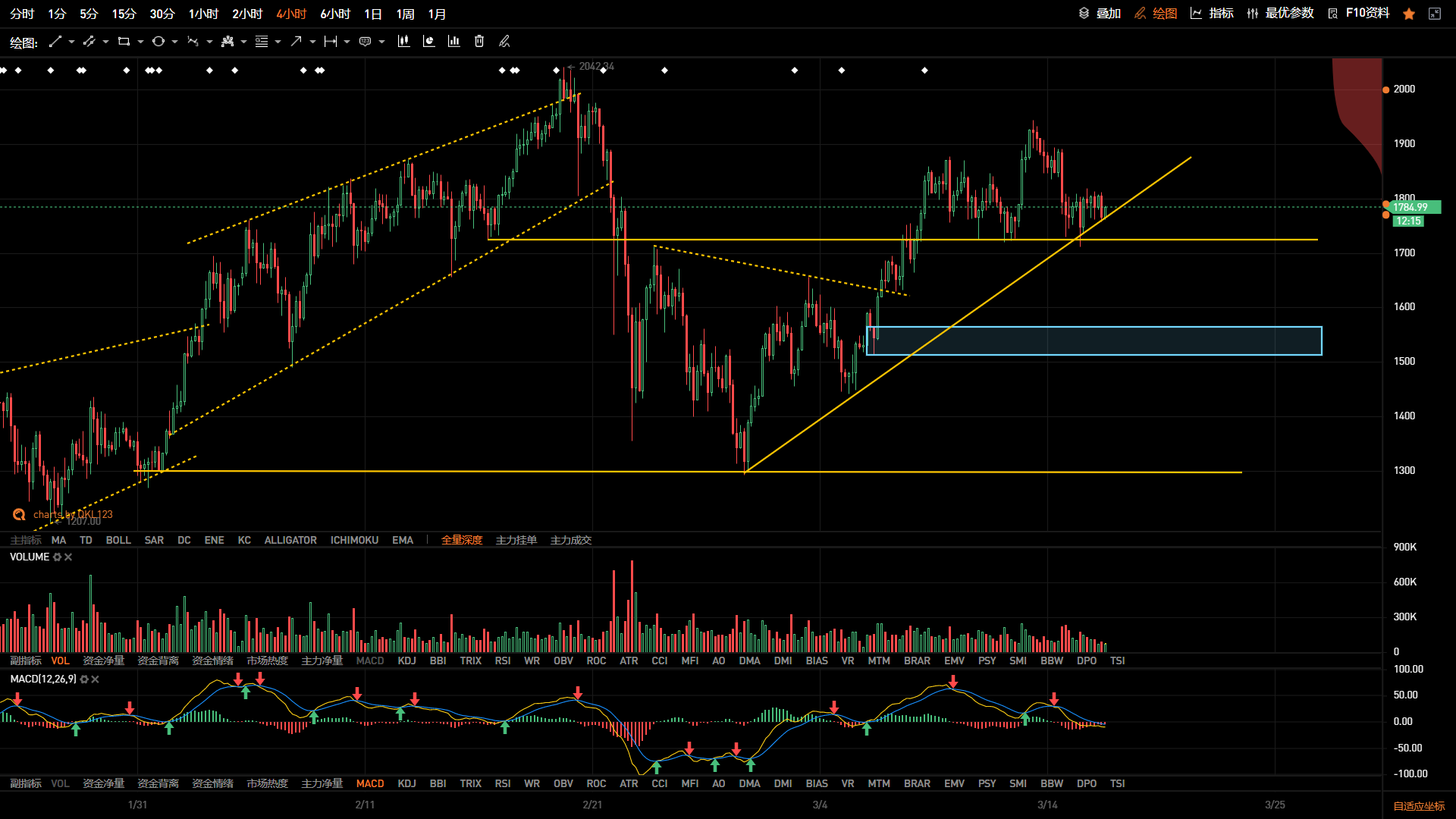Select the circle drawing tool
Image resolution: width=1456 pixels, height=819 pixels.
tap(158, 42)
